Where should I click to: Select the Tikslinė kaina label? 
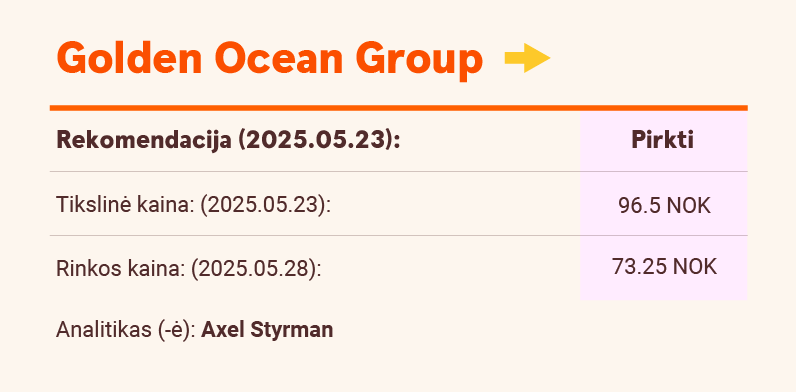[x=125, y=205]
